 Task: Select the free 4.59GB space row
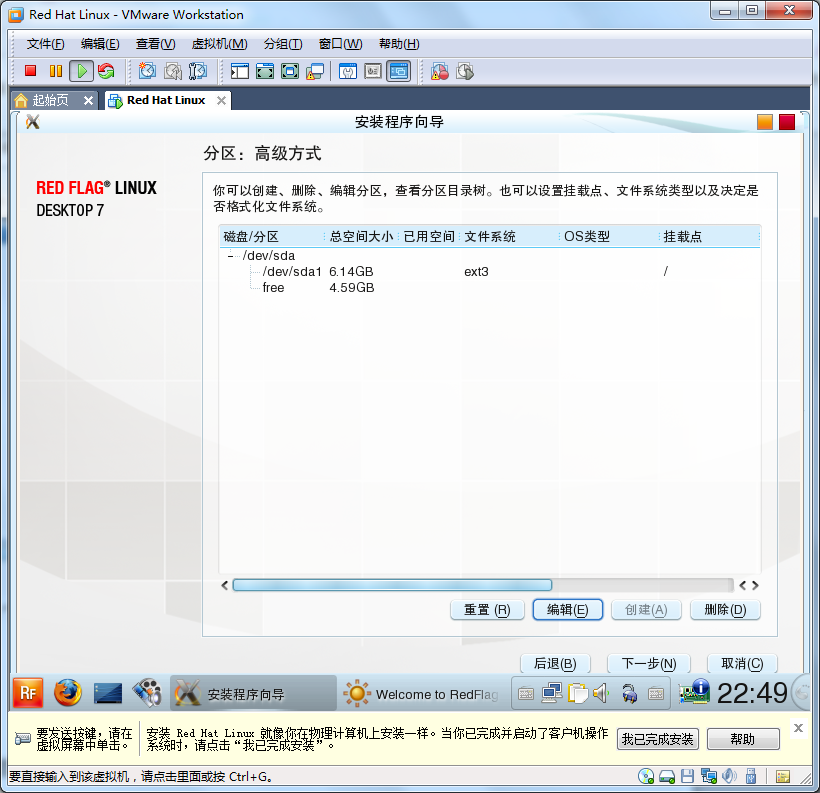489,288
